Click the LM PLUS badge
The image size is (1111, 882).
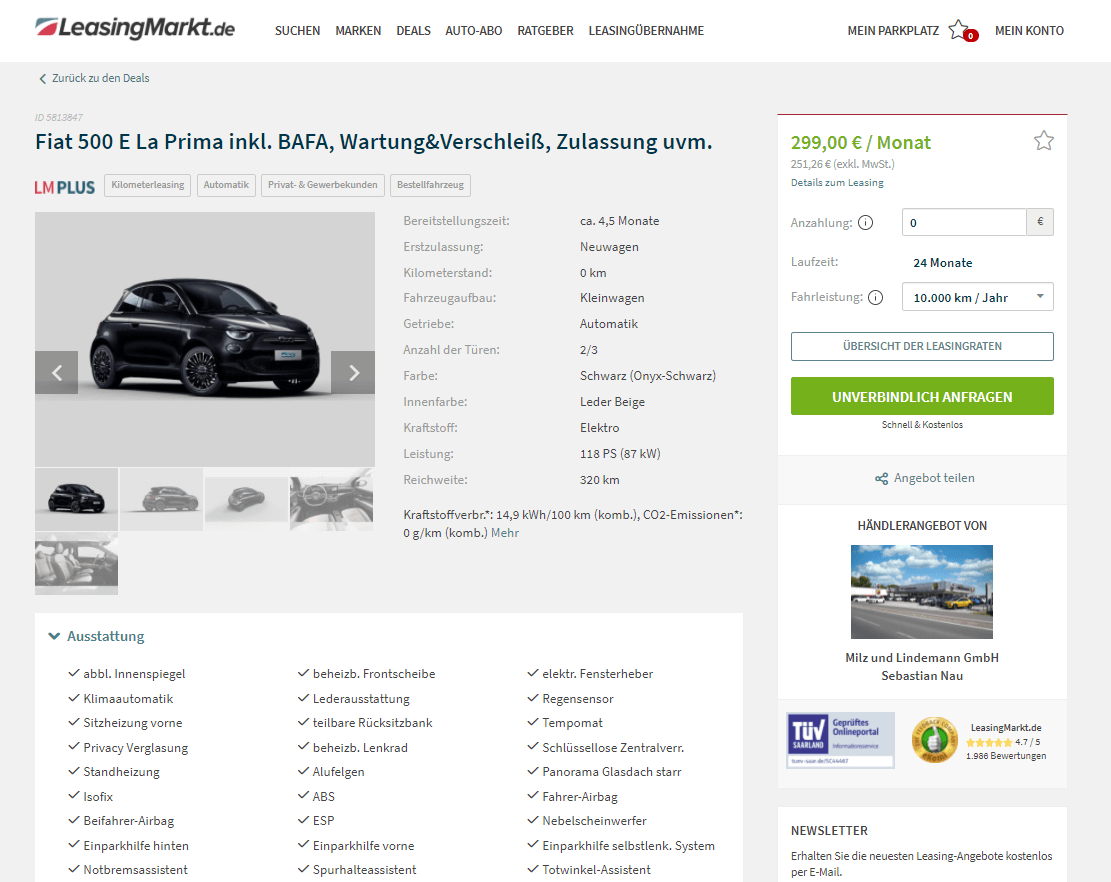[64, 187]
